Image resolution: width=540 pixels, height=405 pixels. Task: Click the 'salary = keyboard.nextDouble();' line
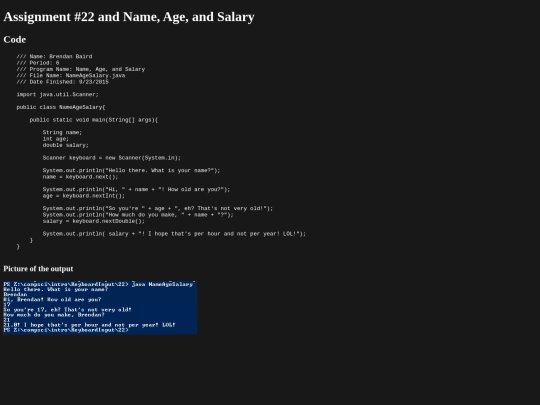(94, 221)
